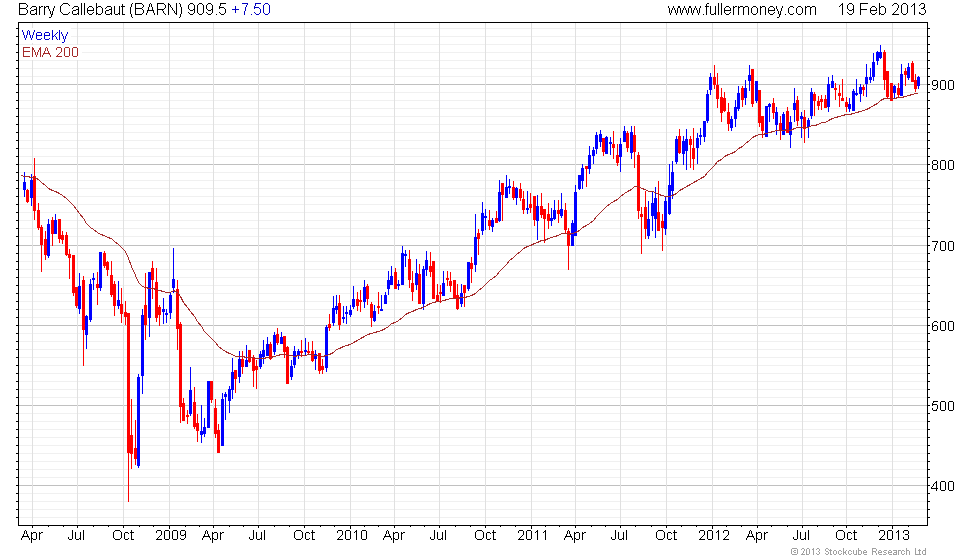Screen dimensions: 980x560
Task: Click the 600 price axis label
Action: pyautogui.click(x=942, y=326)
